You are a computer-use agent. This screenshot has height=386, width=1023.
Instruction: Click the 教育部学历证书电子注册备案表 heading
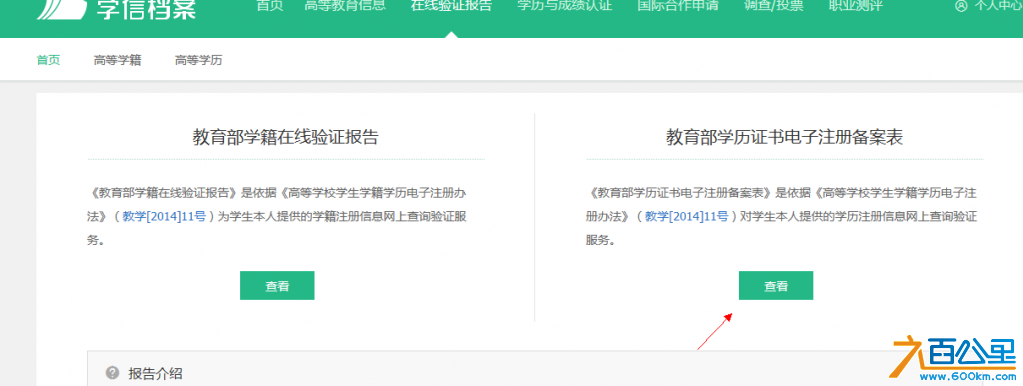(784, 137)
